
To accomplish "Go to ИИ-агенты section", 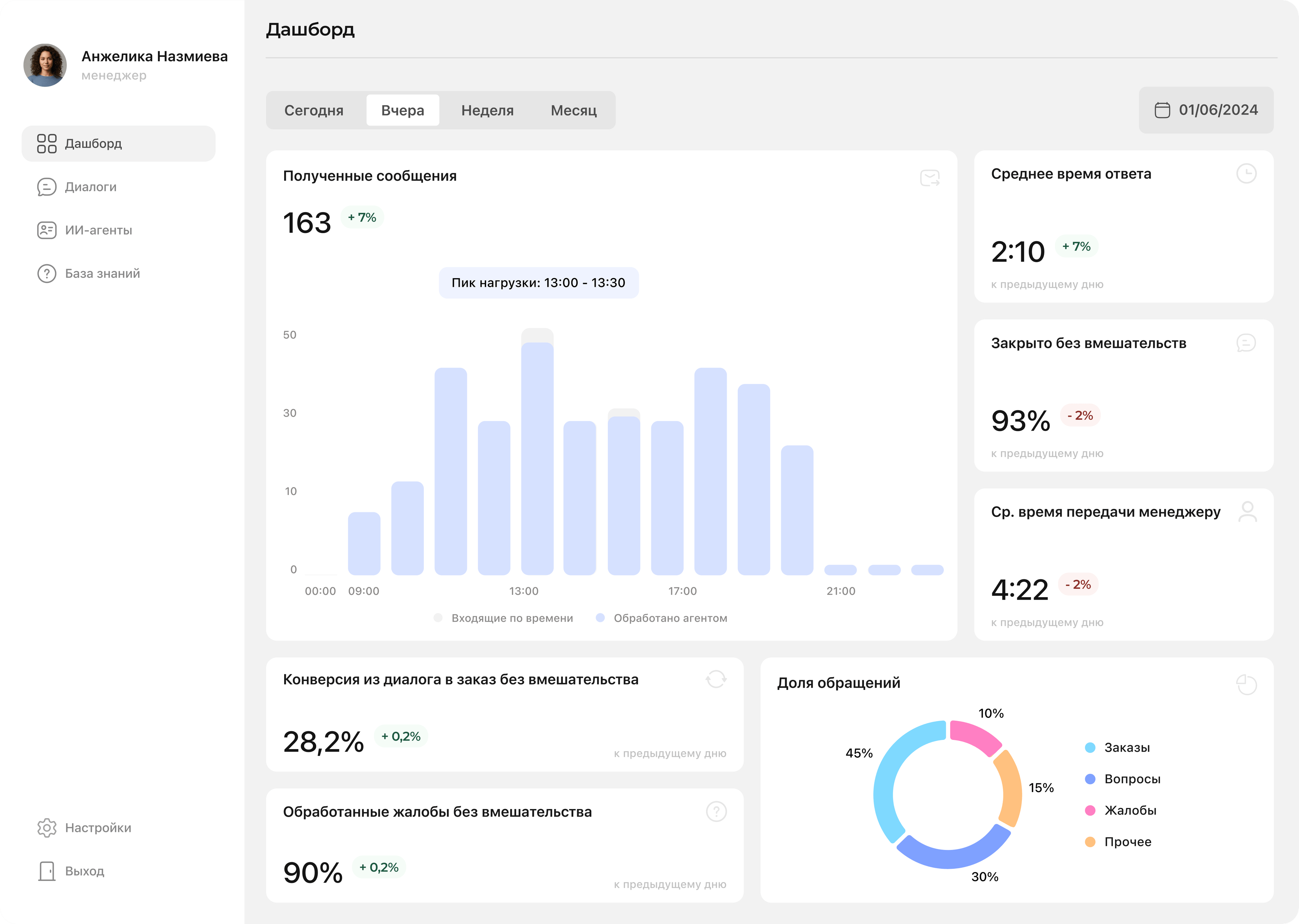I will coord(98,230).
